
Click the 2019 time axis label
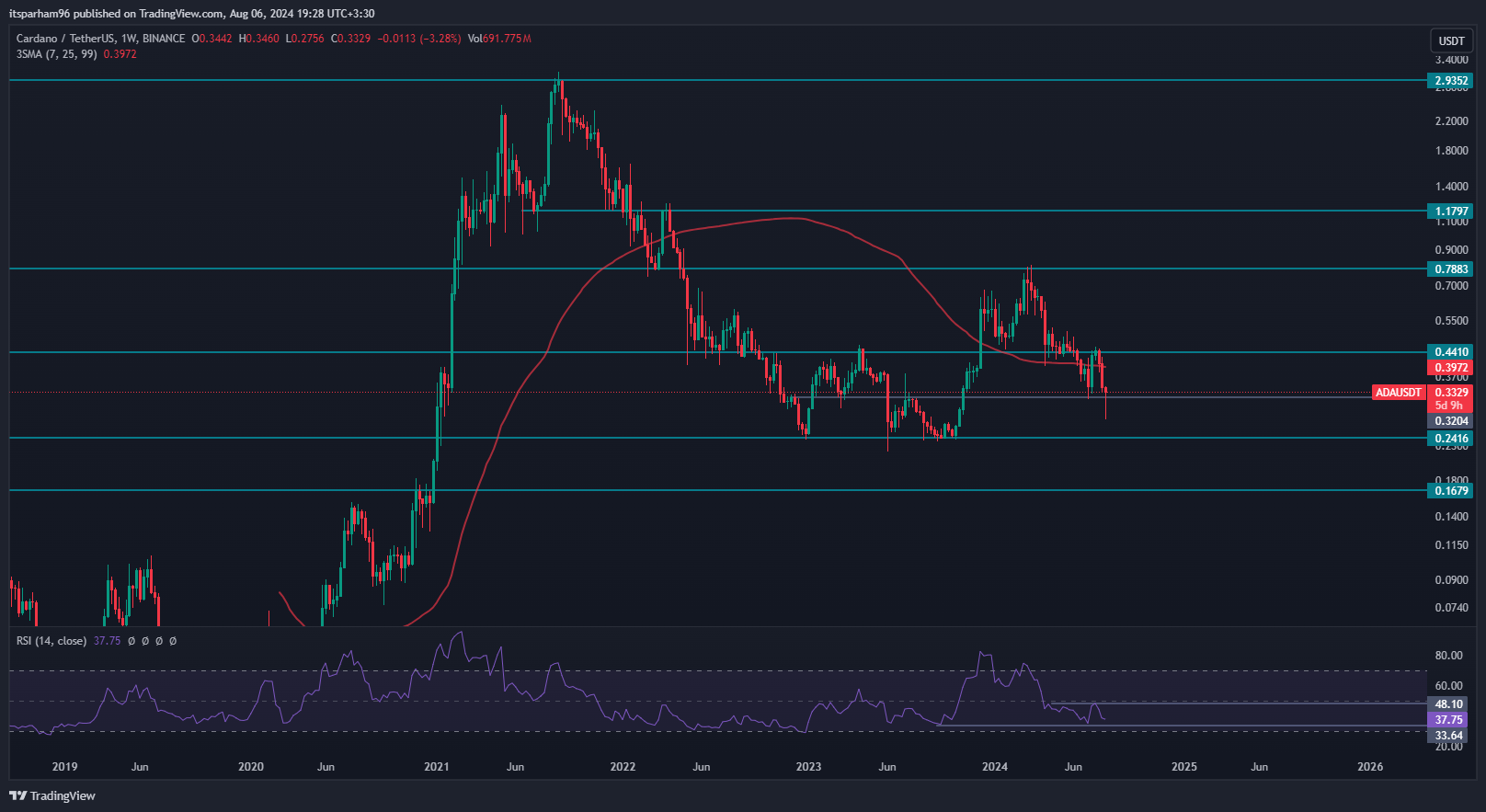(64, 767)
